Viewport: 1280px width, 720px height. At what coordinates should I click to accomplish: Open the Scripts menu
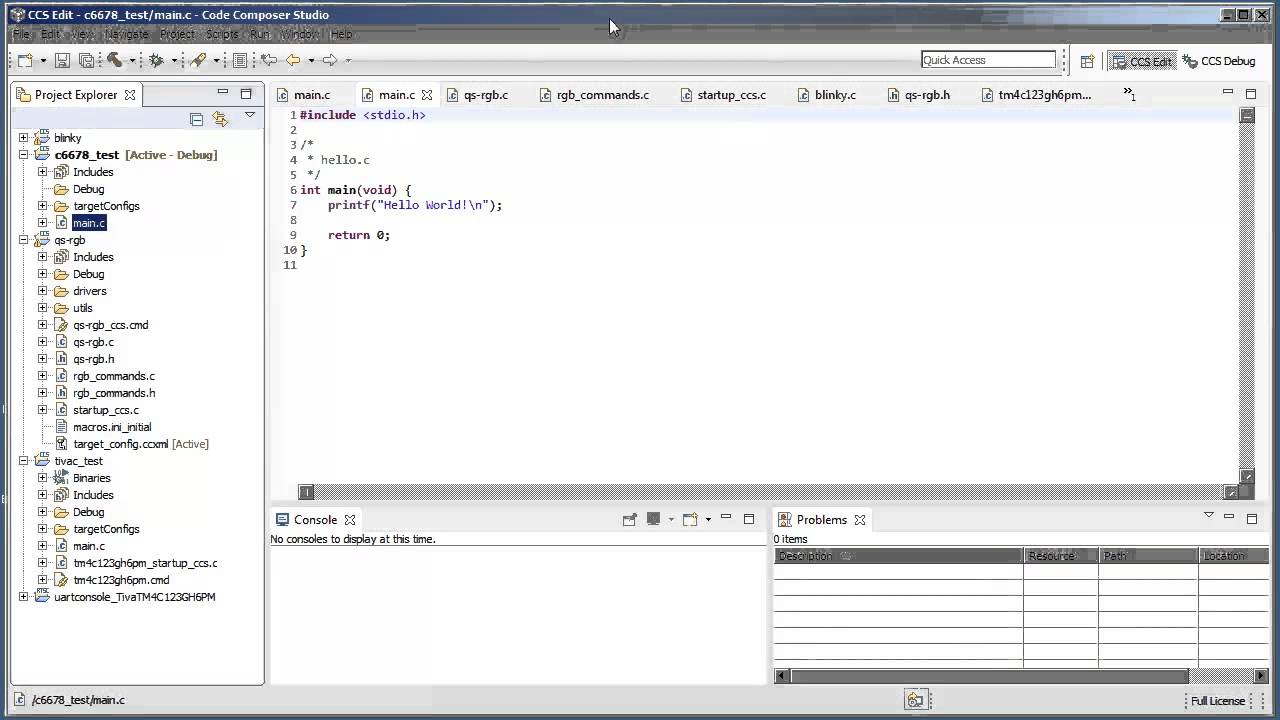click(x=222, y=34)
